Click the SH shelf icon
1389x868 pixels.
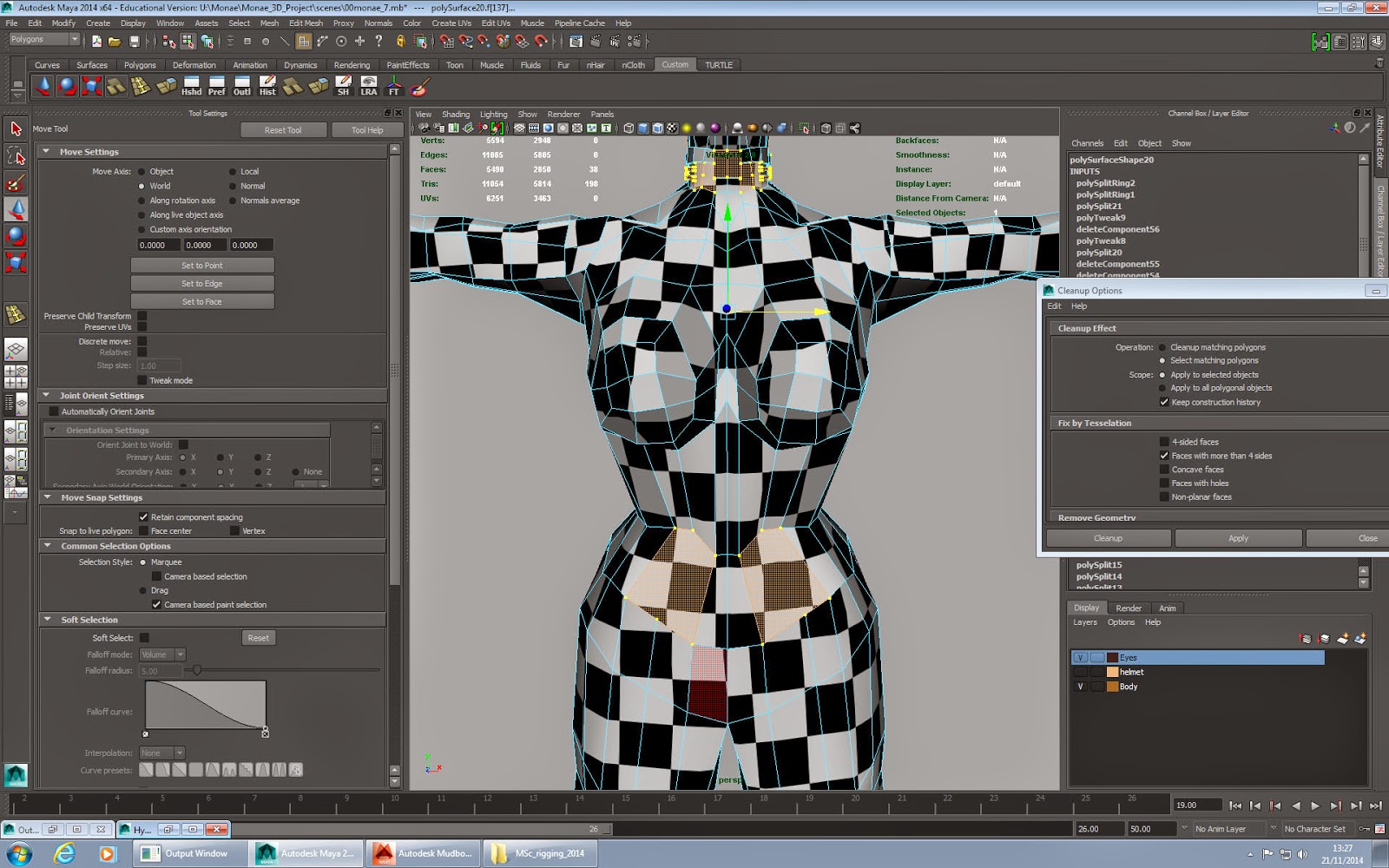click(344, 86)
